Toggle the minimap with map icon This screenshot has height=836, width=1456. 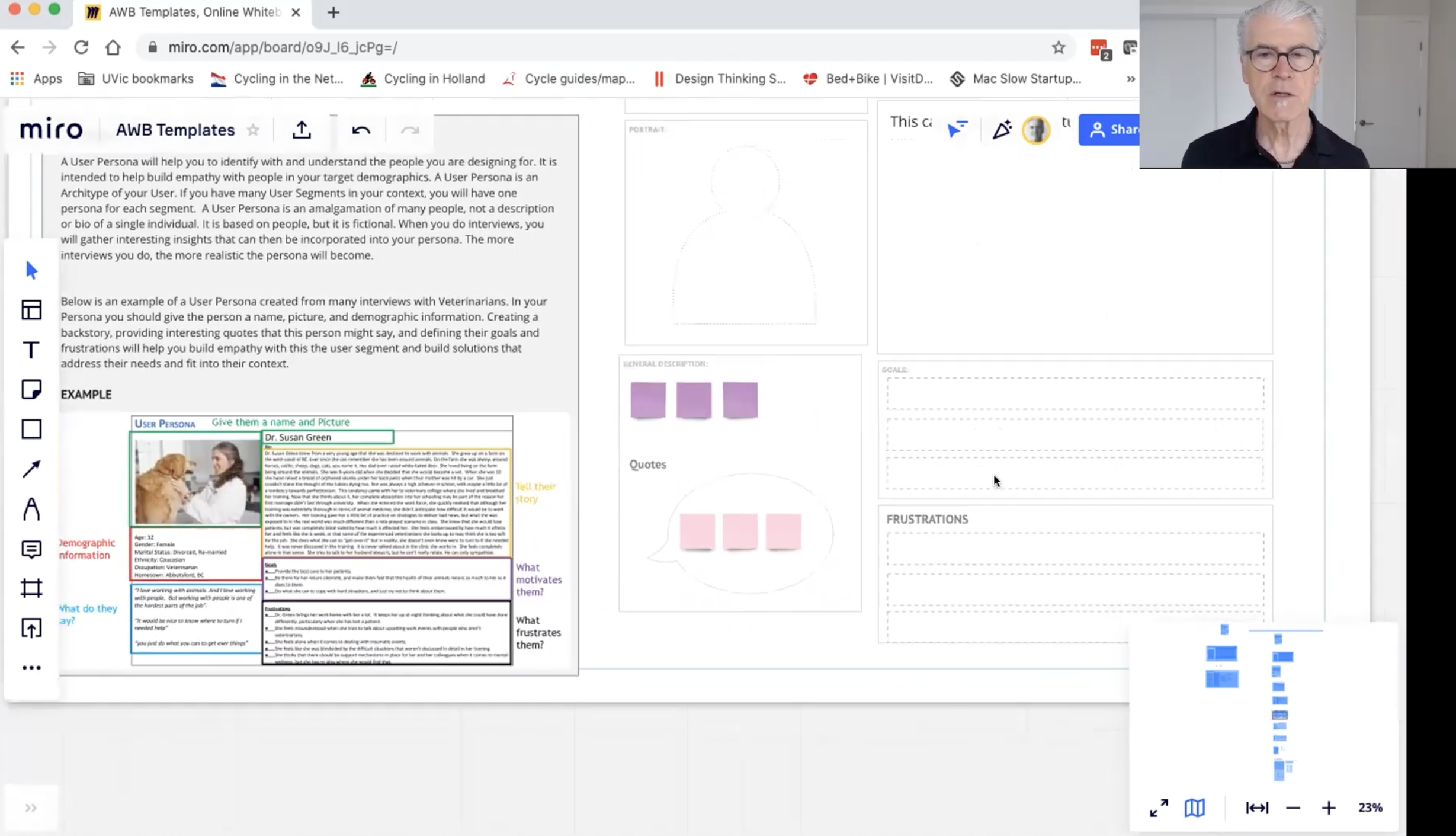coord(1194,808)
